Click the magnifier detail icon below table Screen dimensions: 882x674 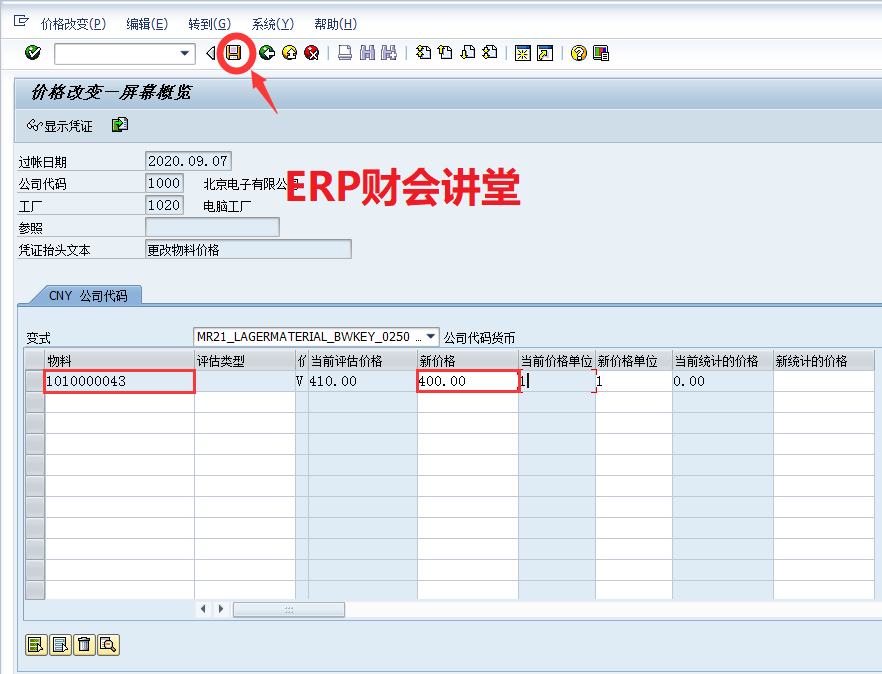tap(109, 645)
